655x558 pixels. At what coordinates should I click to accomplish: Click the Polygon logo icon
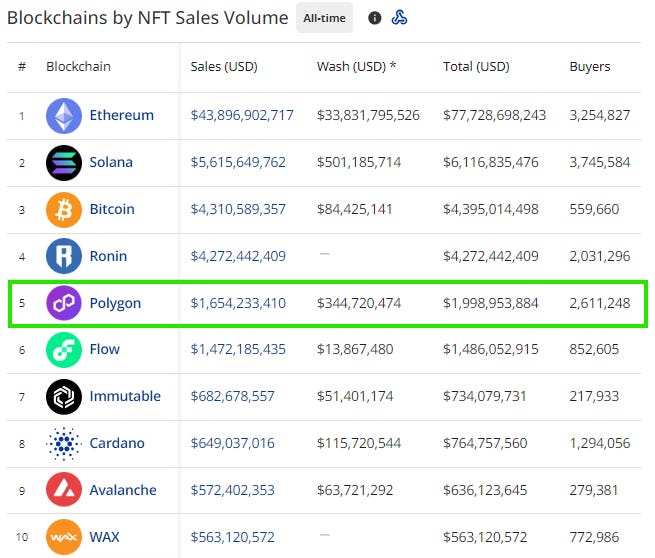pos(63,303)
